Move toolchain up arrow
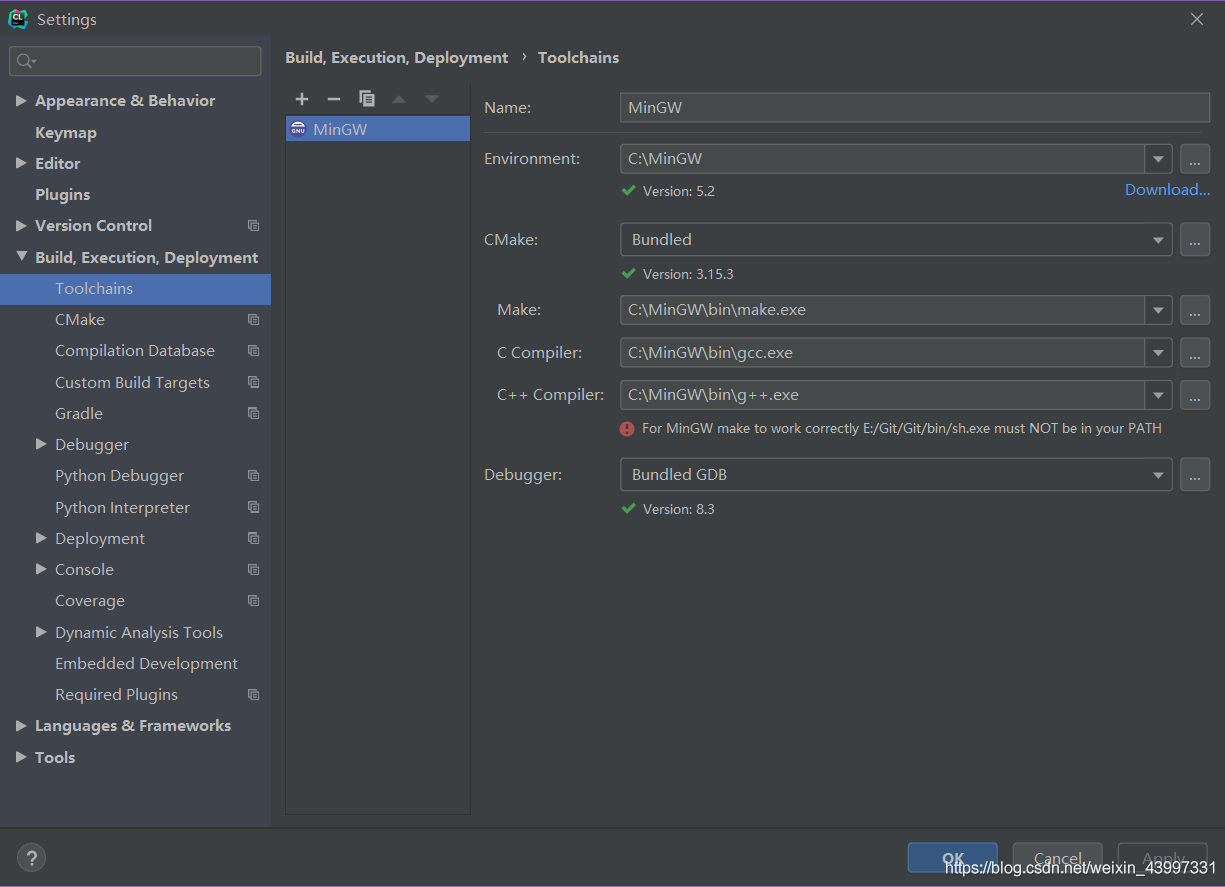The image size is (1225, 887). pyautogui.click(x=399, y=99)
